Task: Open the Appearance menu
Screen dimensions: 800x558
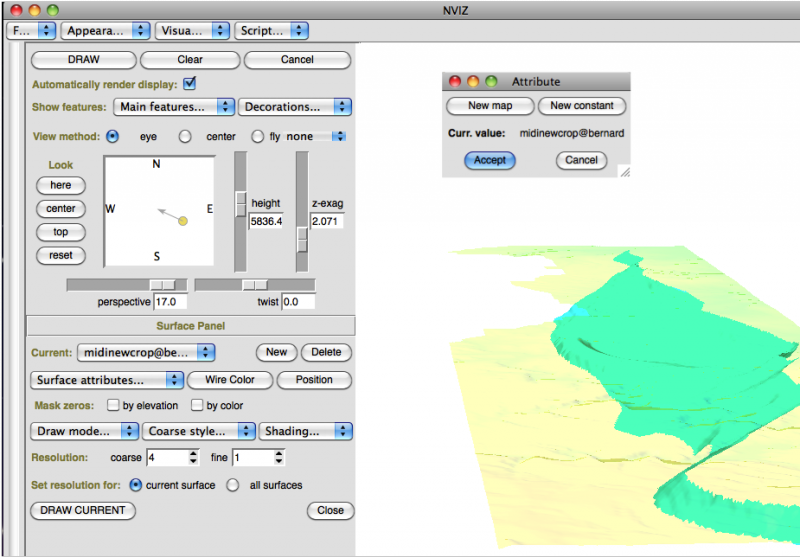Action: [x=105, y=31]
